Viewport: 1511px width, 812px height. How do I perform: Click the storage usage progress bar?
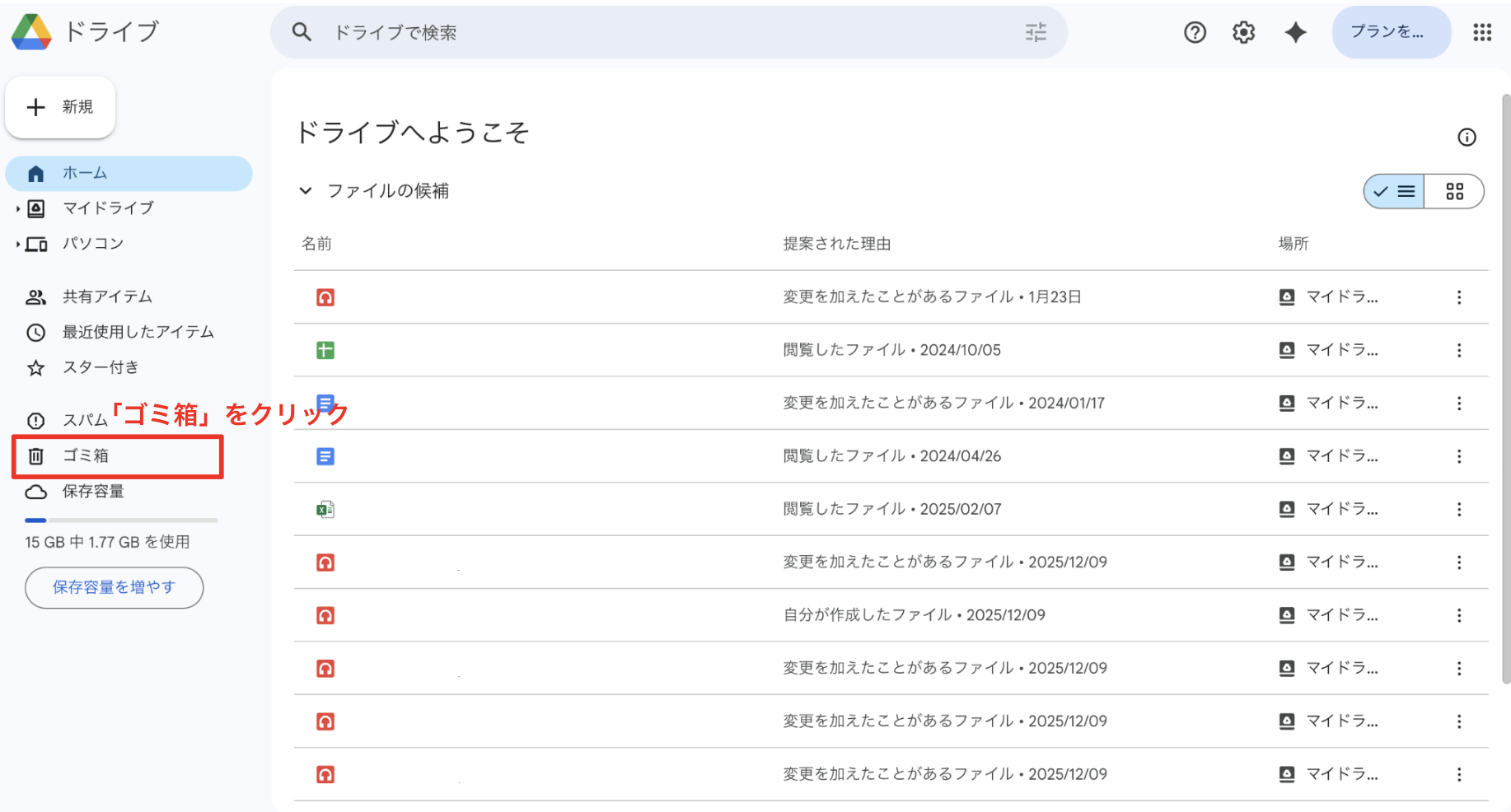click(121, 520)
